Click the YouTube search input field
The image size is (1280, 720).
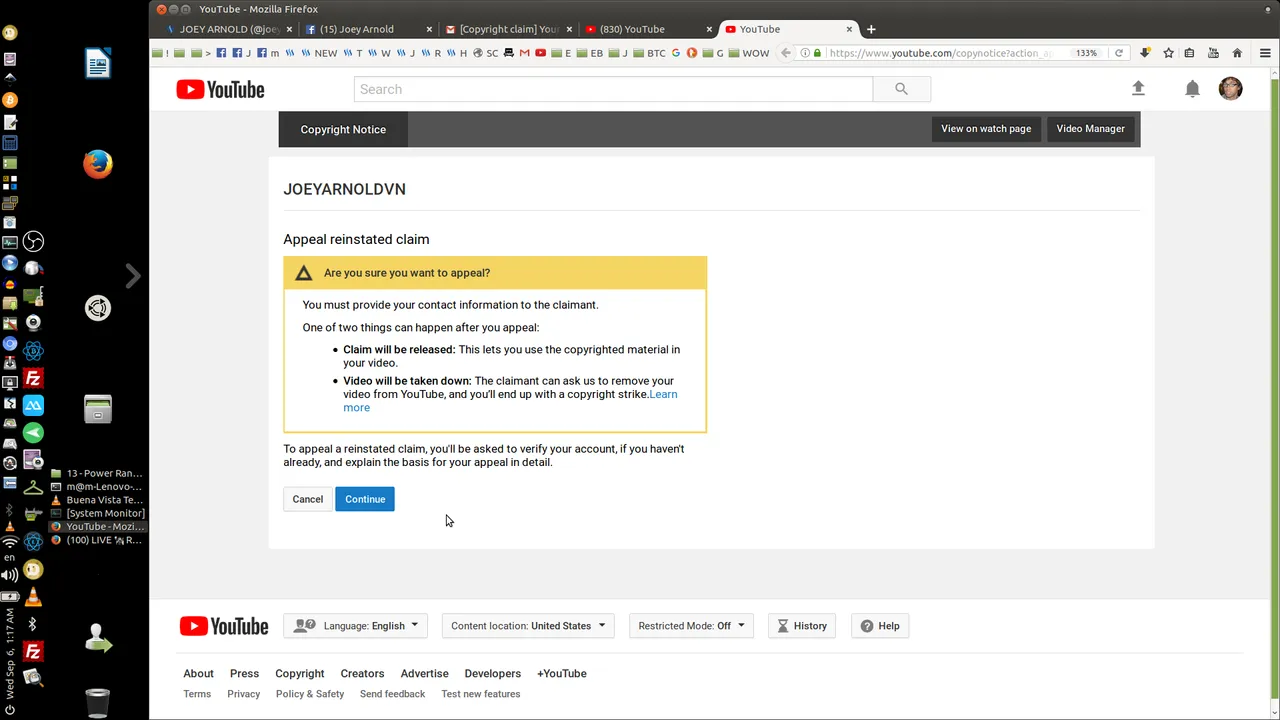[x=613, y=89]
